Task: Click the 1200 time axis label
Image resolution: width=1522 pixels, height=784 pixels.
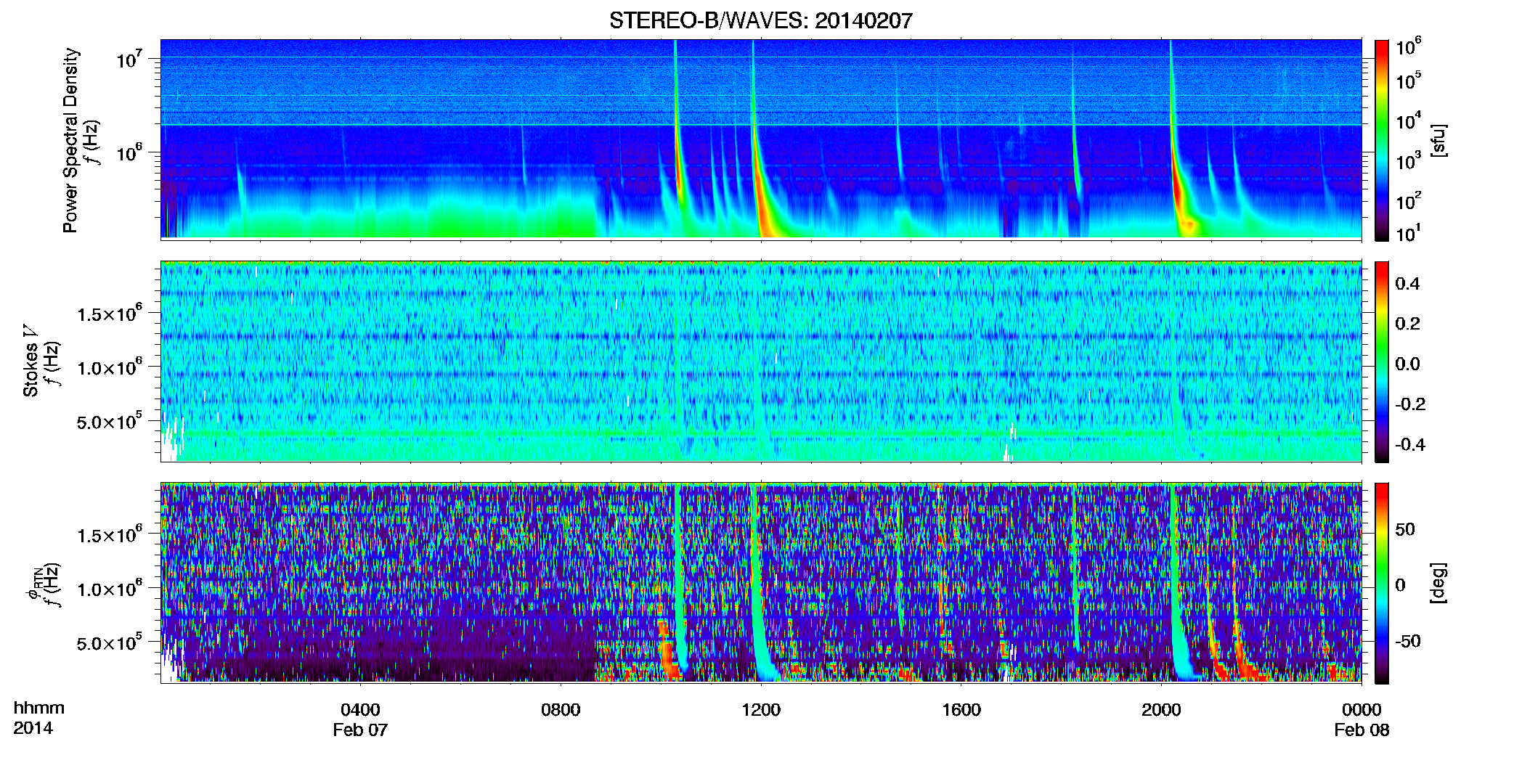Action: tap(761, 710)
